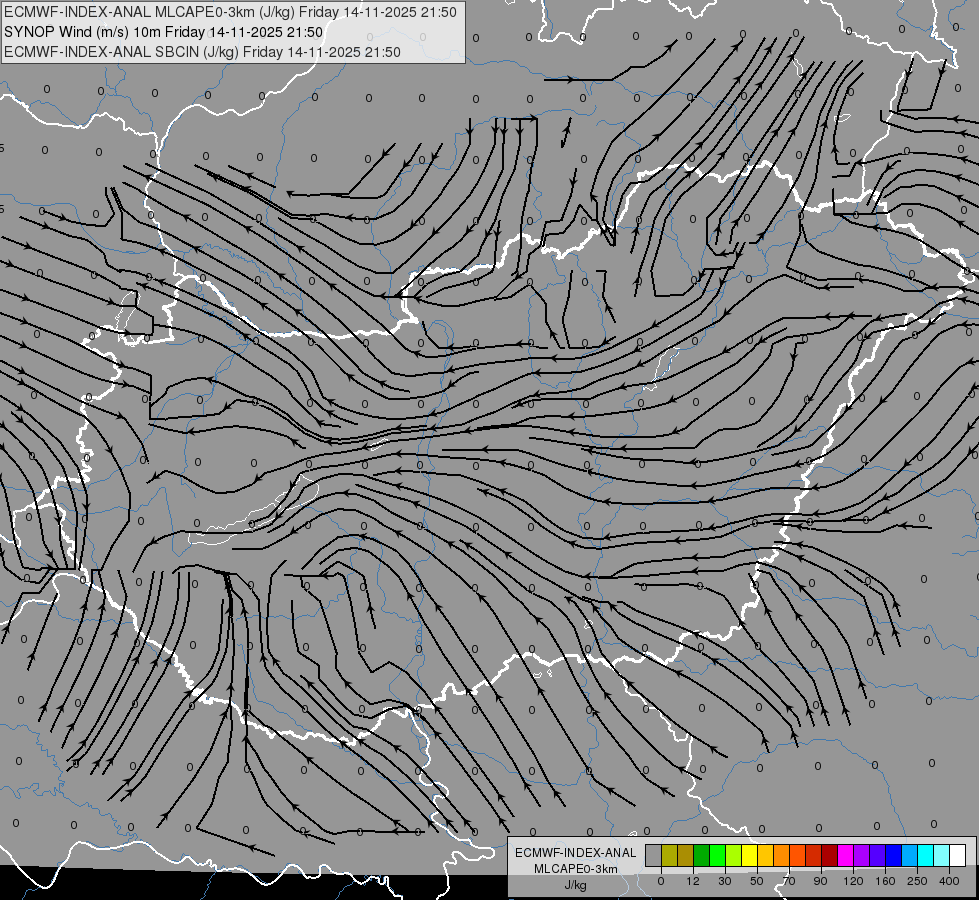Click the white legend swatch

click(958, 855)
